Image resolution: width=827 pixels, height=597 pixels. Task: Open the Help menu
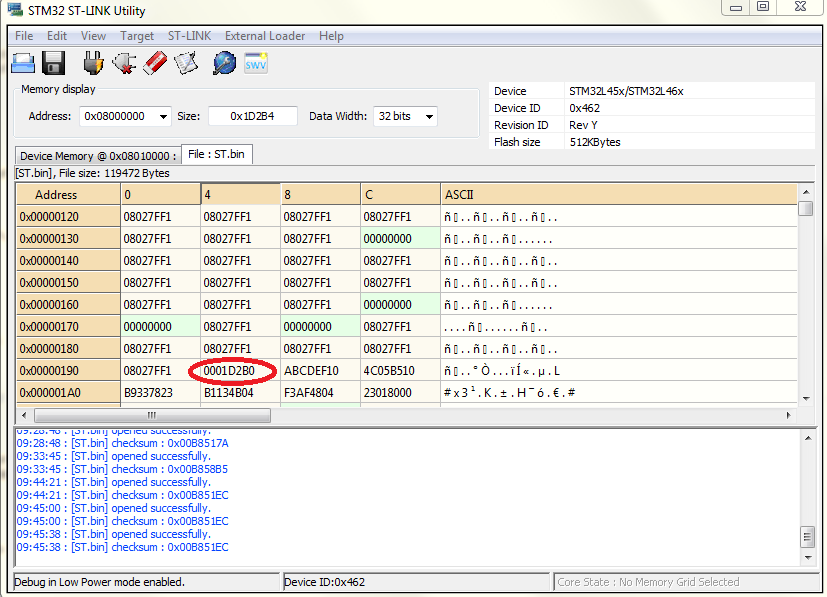click(x=331, y=36)
